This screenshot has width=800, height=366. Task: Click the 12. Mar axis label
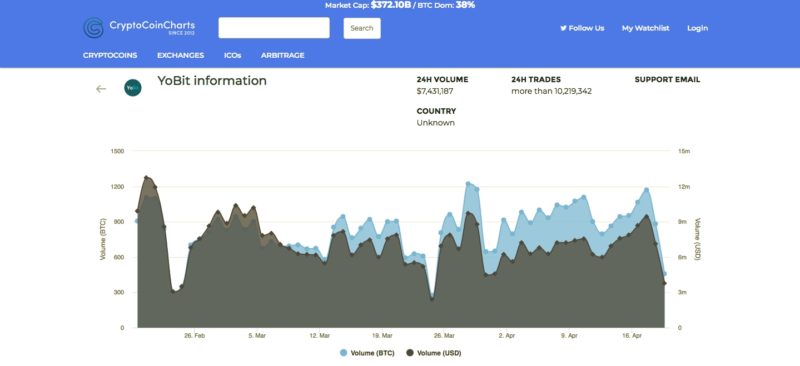[x=320, y=336]
